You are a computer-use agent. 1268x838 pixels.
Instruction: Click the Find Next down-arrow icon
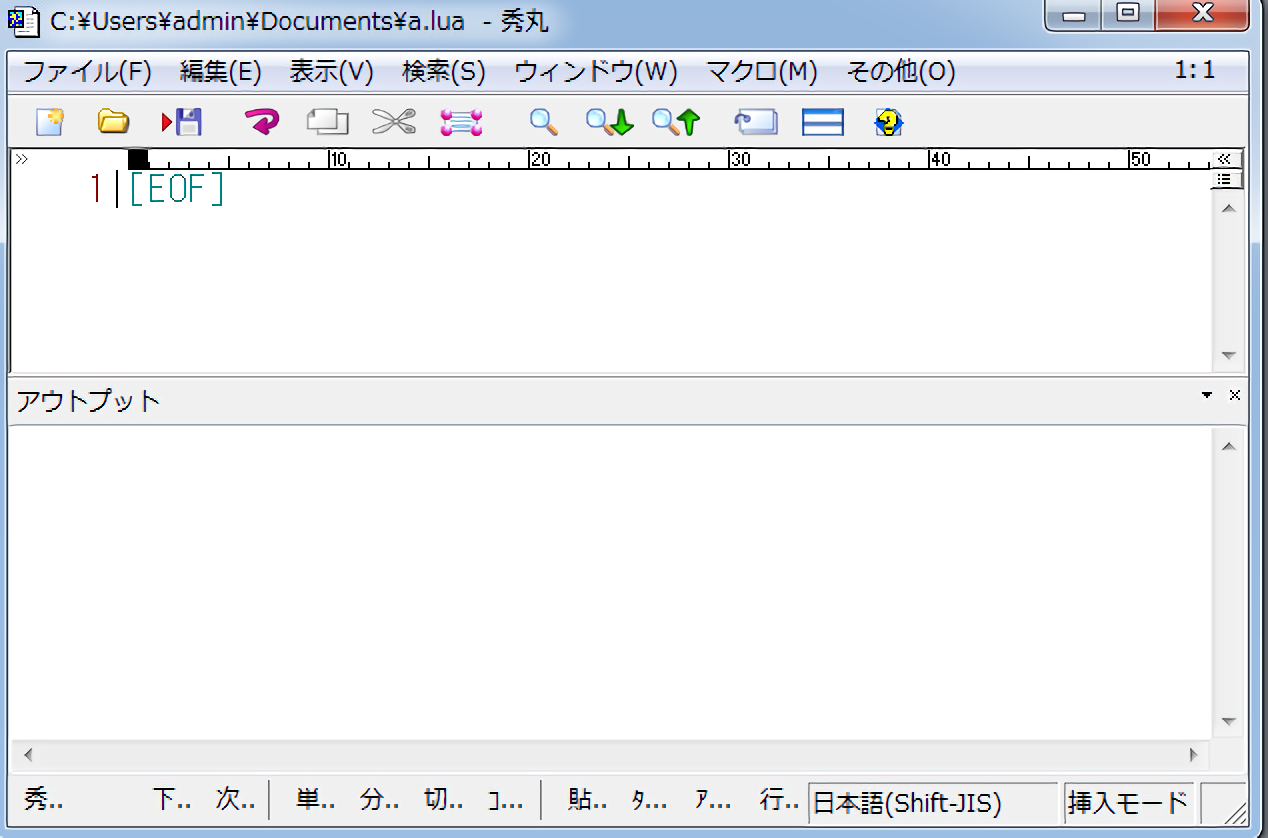[x=610, y=122]
